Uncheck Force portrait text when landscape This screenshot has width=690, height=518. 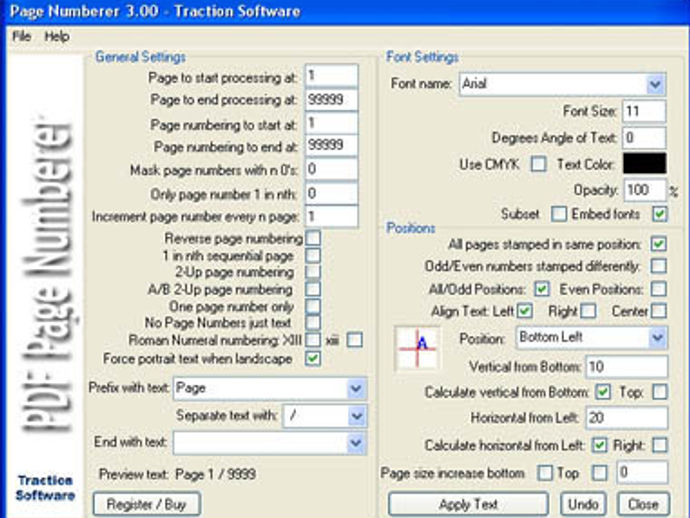tap(313, 358)
